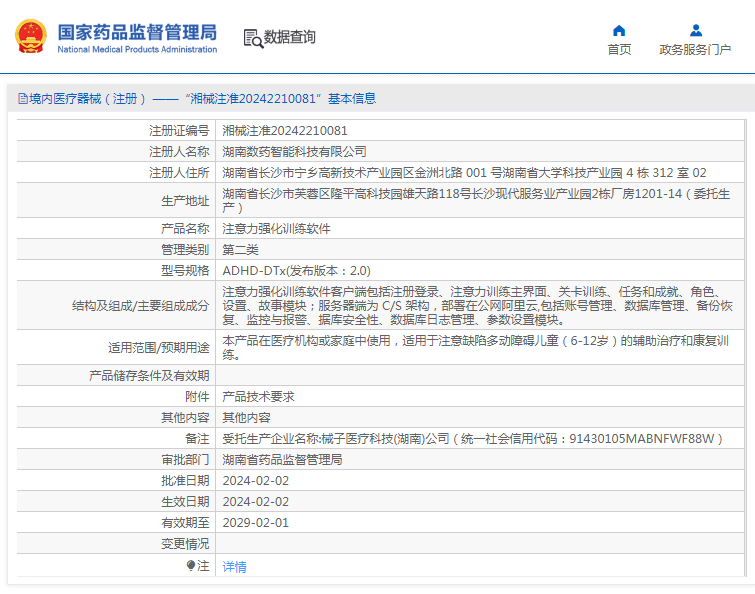This screenshot has width=755, height=594.
Task: Click the 注册人住所 address value
Action: point(464,173)
